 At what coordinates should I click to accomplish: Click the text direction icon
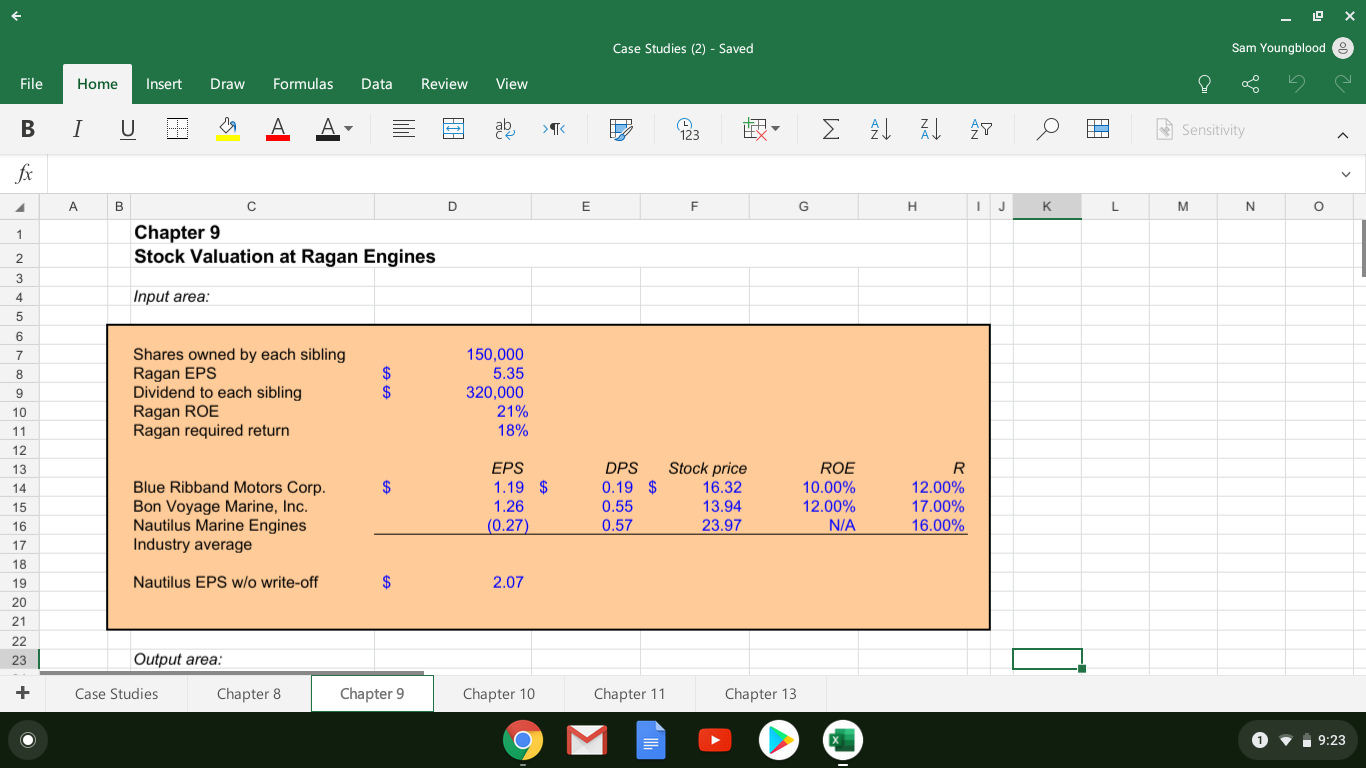tap(554, 130)
